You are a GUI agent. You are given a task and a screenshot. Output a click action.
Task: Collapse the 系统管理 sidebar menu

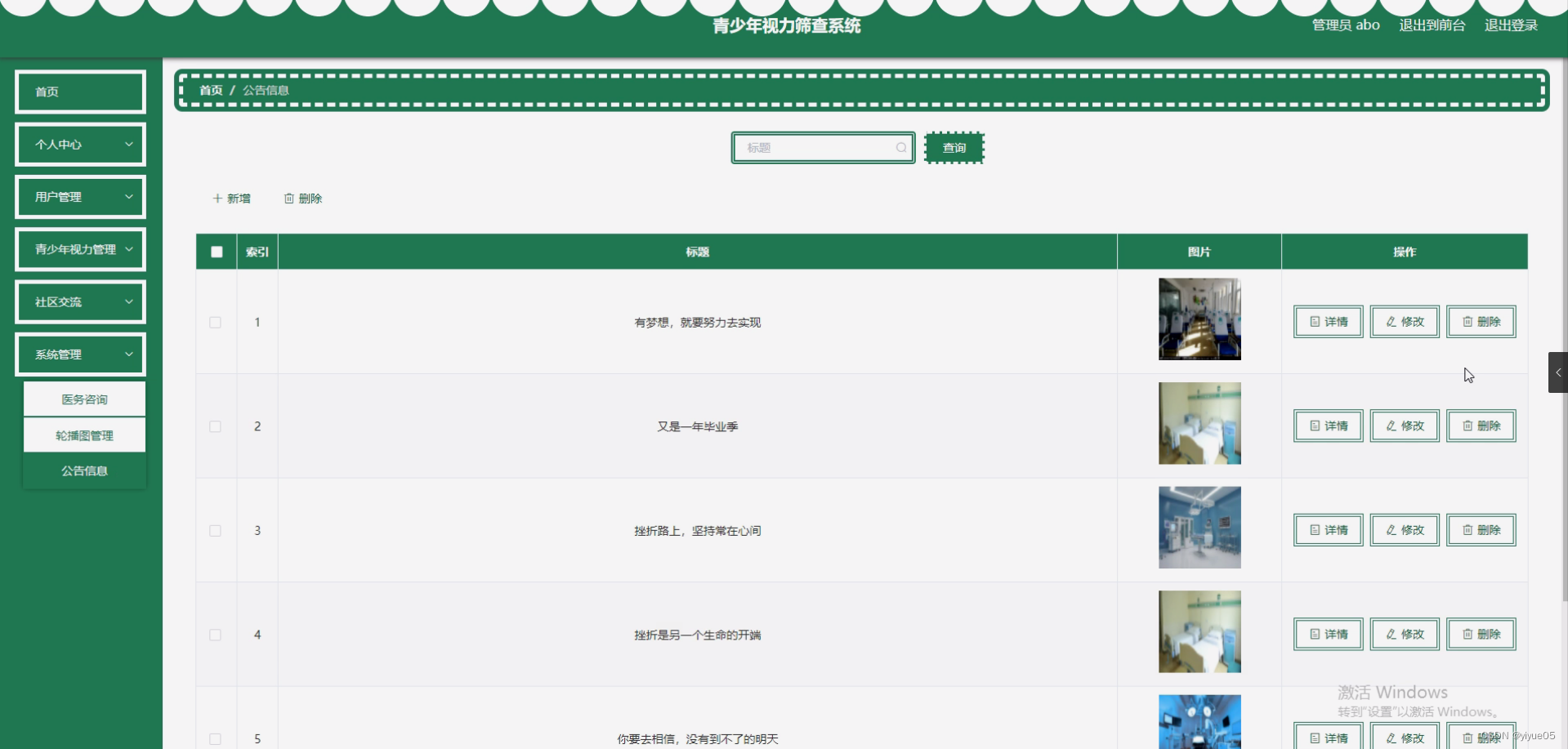[81, 354]
